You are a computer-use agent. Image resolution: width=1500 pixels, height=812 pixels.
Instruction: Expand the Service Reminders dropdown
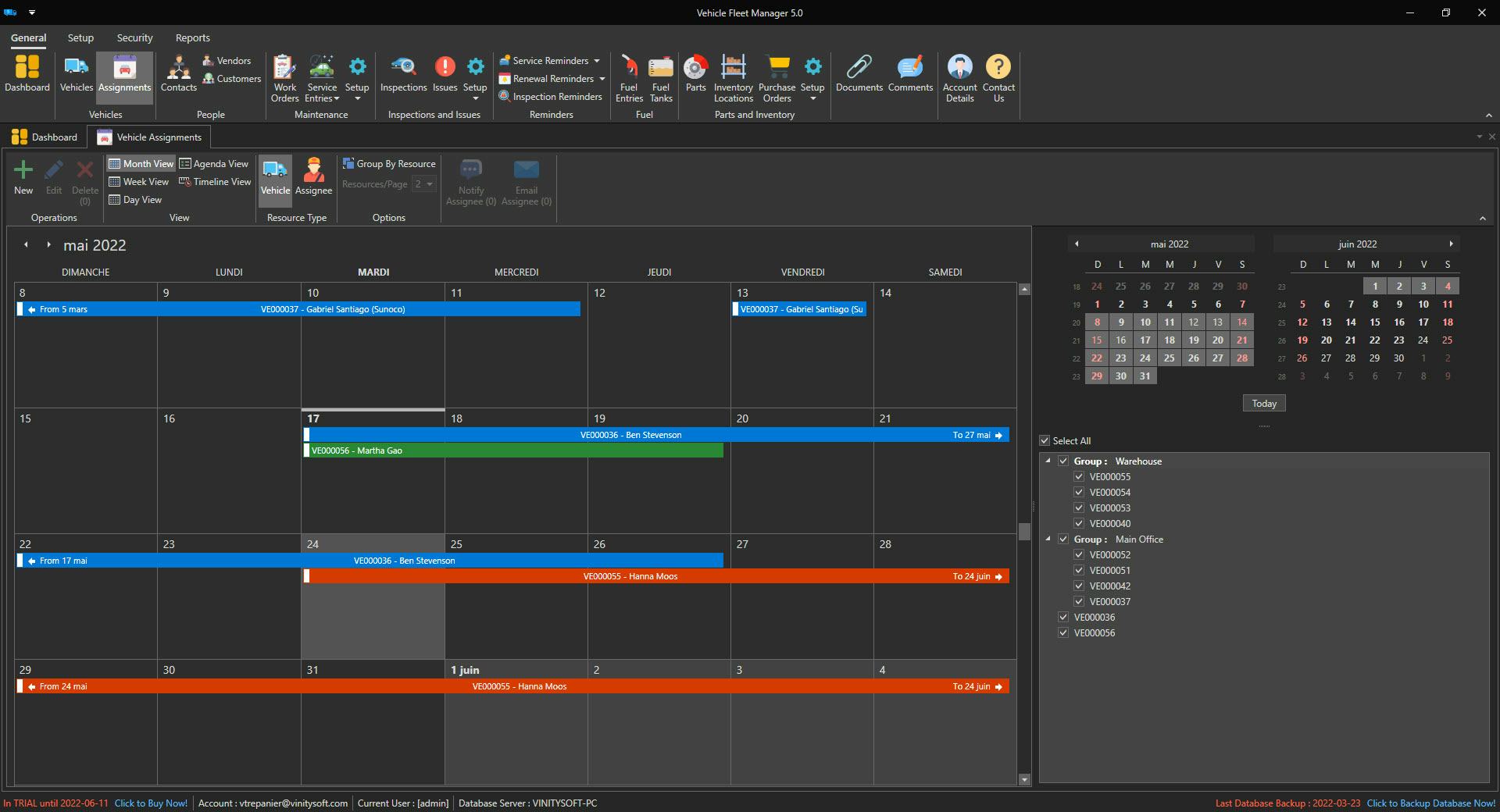click(x=597, y=61)
